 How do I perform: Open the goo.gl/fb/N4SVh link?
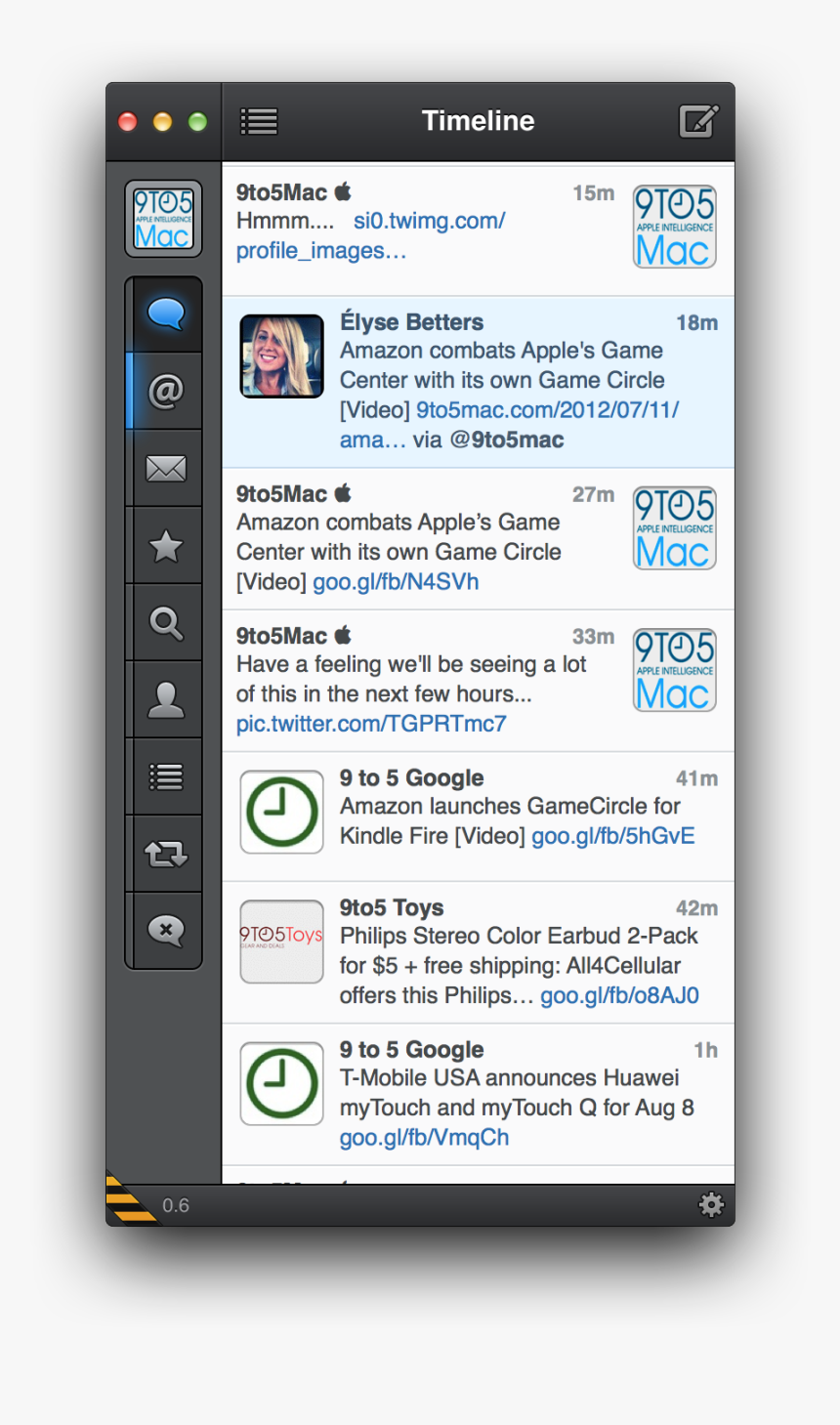pos(396,582)
